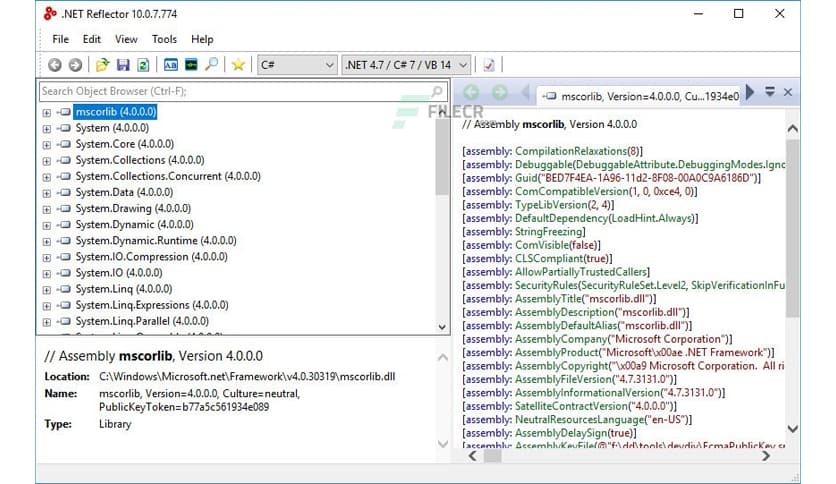Click the code pane scroll-down arrow
836x484 pixels.
tap(792, 429)
